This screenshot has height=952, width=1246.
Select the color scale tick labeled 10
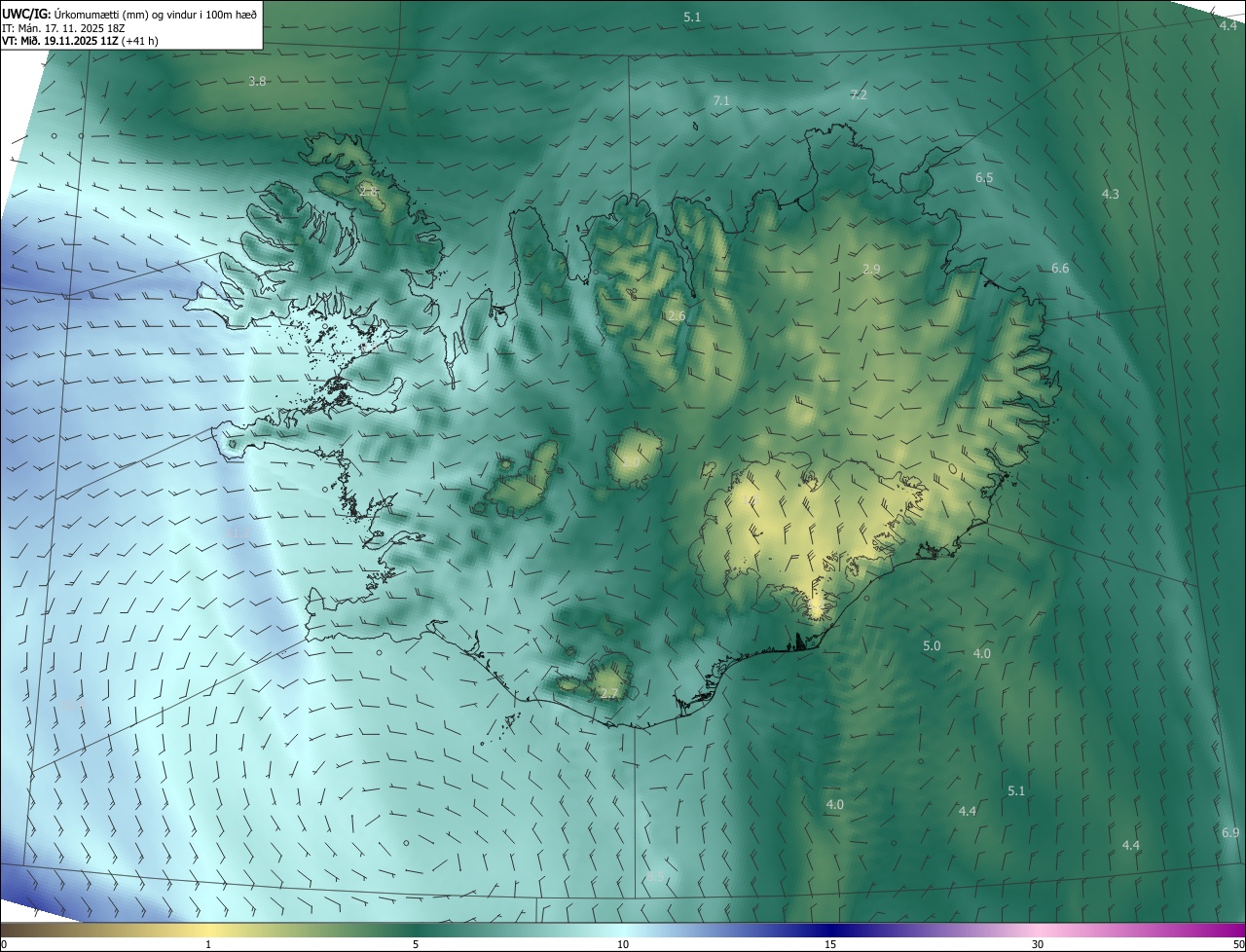point(623,944)
